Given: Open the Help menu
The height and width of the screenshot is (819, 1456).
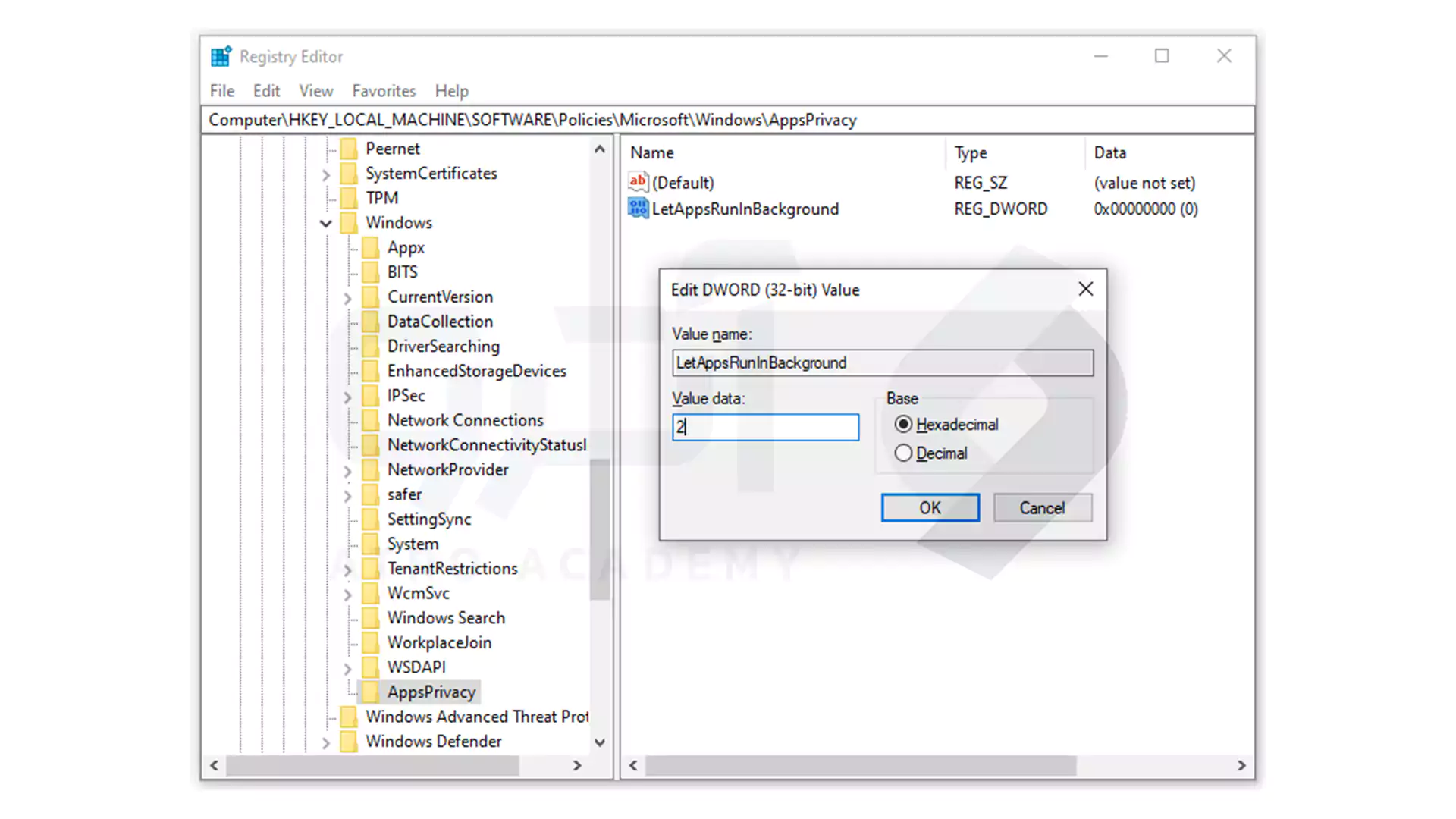Looking at the screenshot, I should [x=451, y=91].
